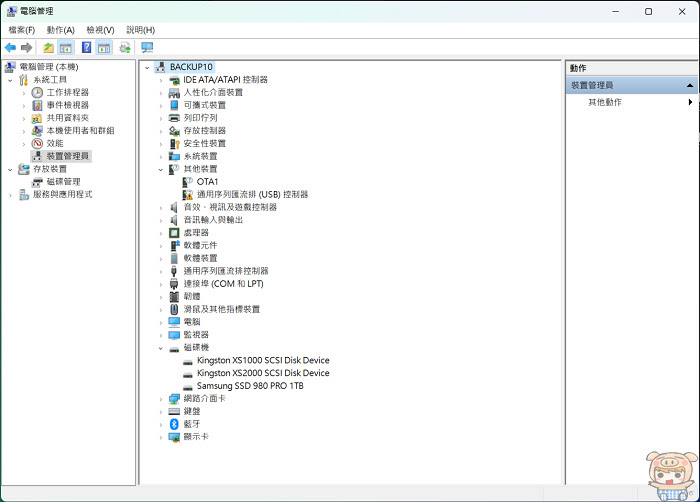
Task: Click the 磁碟管理 disk icon in left tree
Action: 37,182
